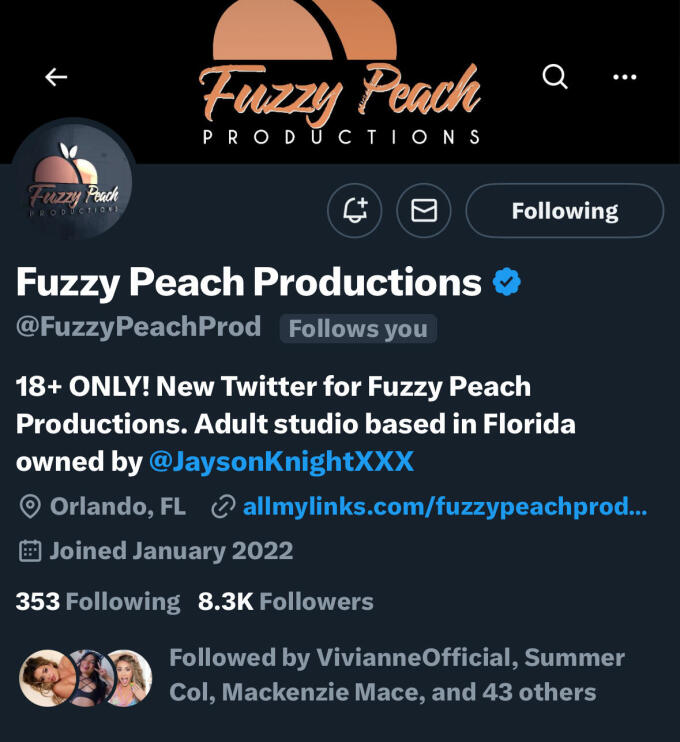Viewport: 680px width, 742px height.
Task: Tap the location pin icon
Action: click(x=31, y=507)
